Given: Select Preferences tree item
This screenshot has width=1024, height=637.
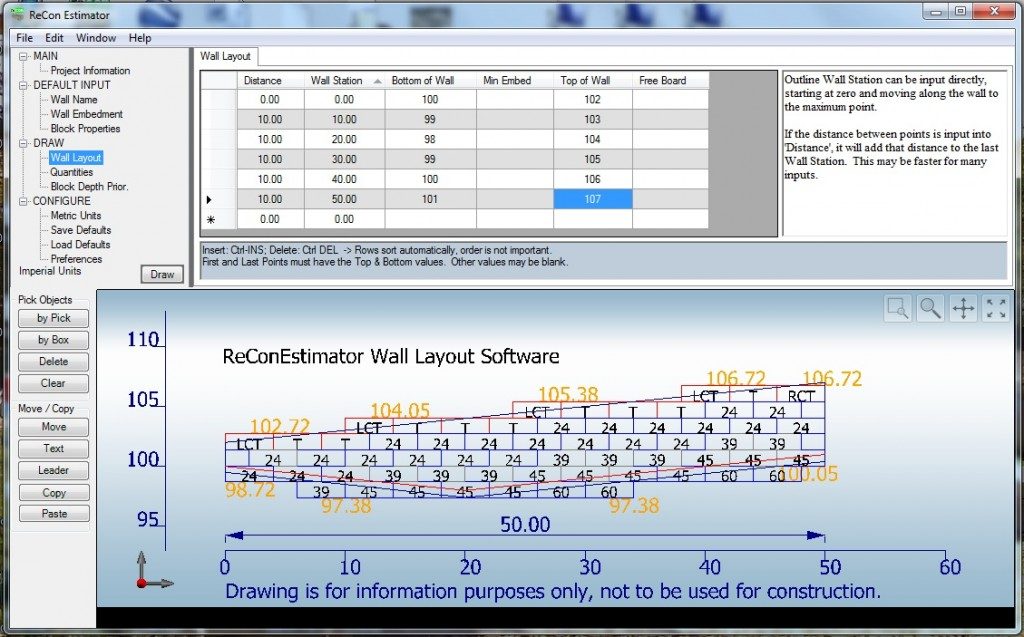Looking at the screenshot, I should point(76,259).
